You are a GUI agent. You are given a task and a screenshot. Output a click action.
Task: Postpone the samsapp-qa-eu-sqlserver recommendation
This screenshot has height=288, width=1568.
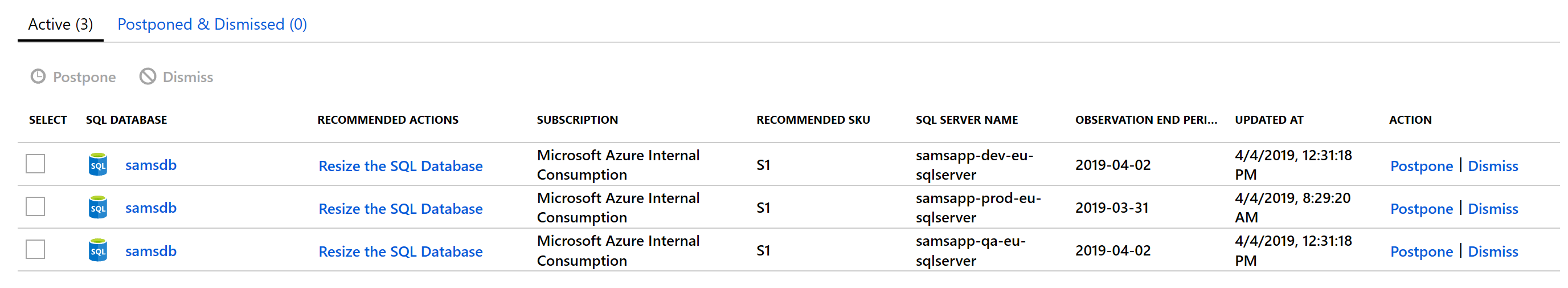(1421, 252)
